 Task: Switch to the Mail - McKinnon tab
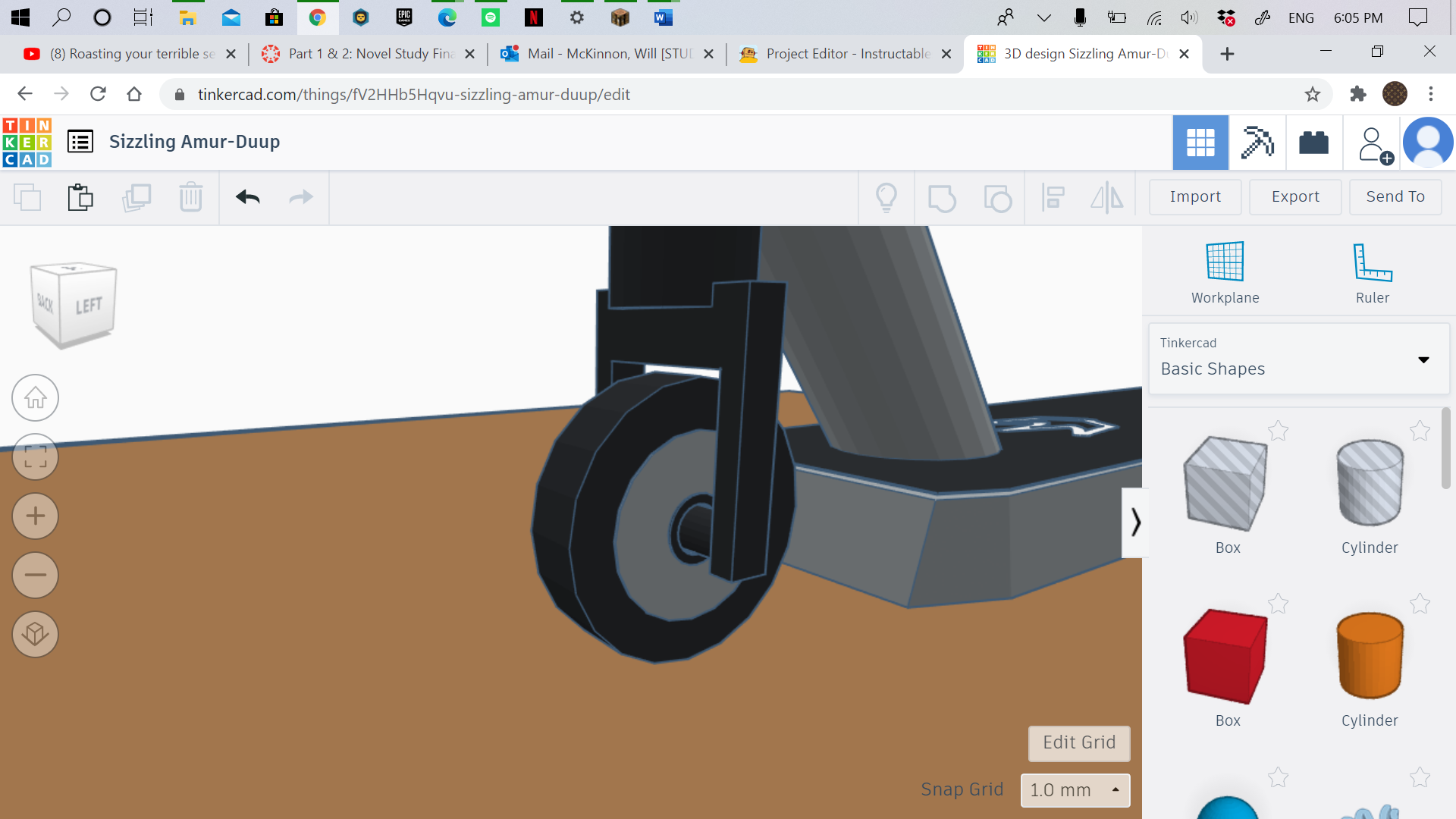point(608,54)
